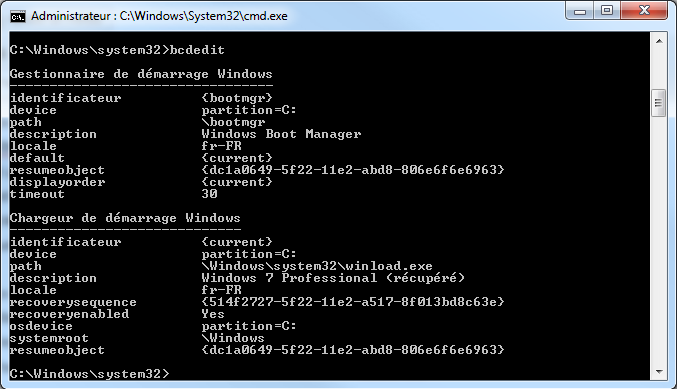Select the Chargeur de démarrage Windows heading
The height and width of the screenshot is (389, 677).
tap(125, 218)
